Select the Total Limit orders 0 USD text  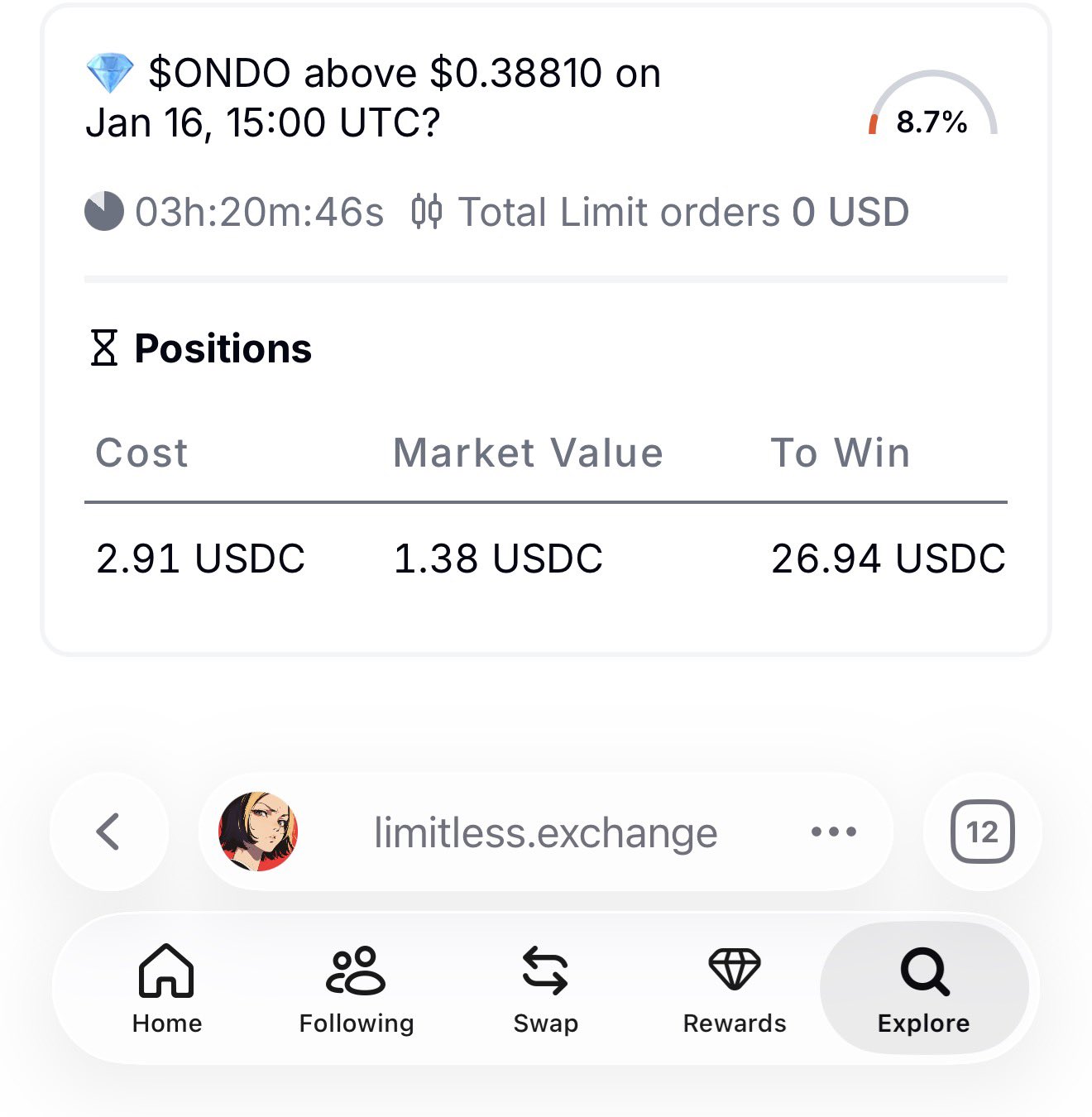683,212
